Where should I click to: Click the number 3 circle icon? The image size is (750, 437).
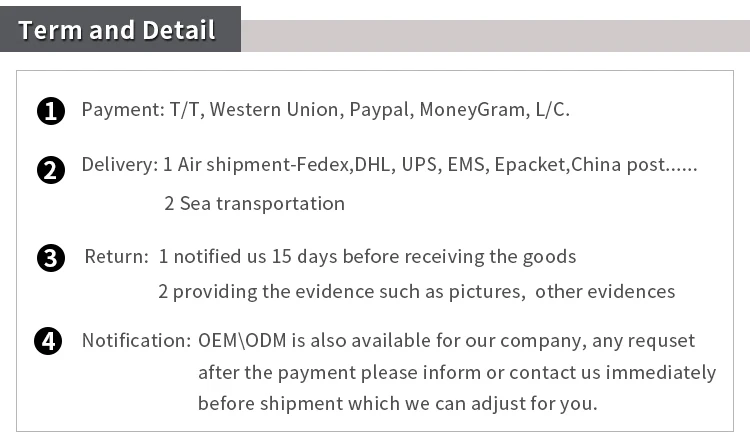[51, 258]
